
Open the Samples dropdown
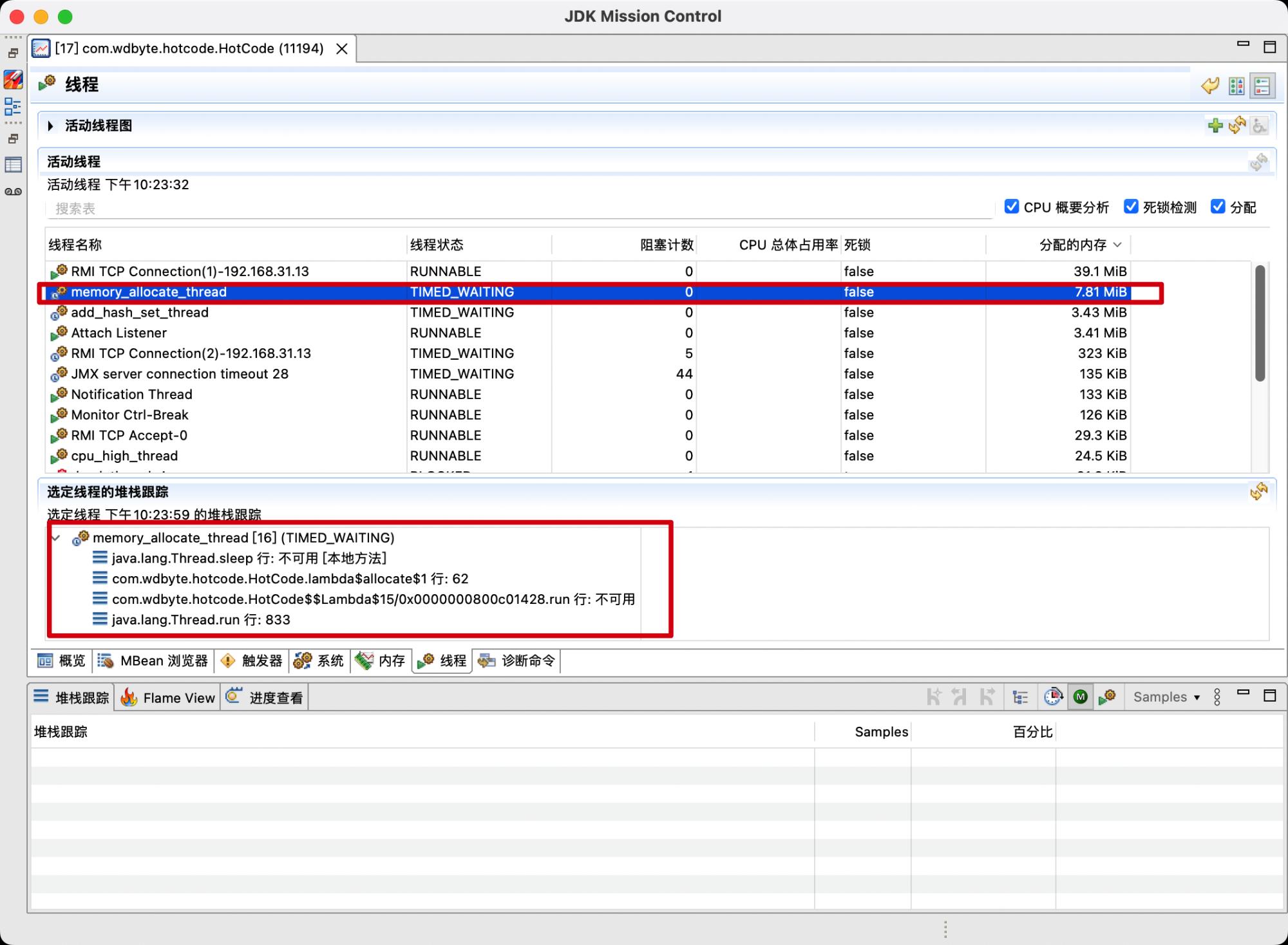(x=1166, y=697)
